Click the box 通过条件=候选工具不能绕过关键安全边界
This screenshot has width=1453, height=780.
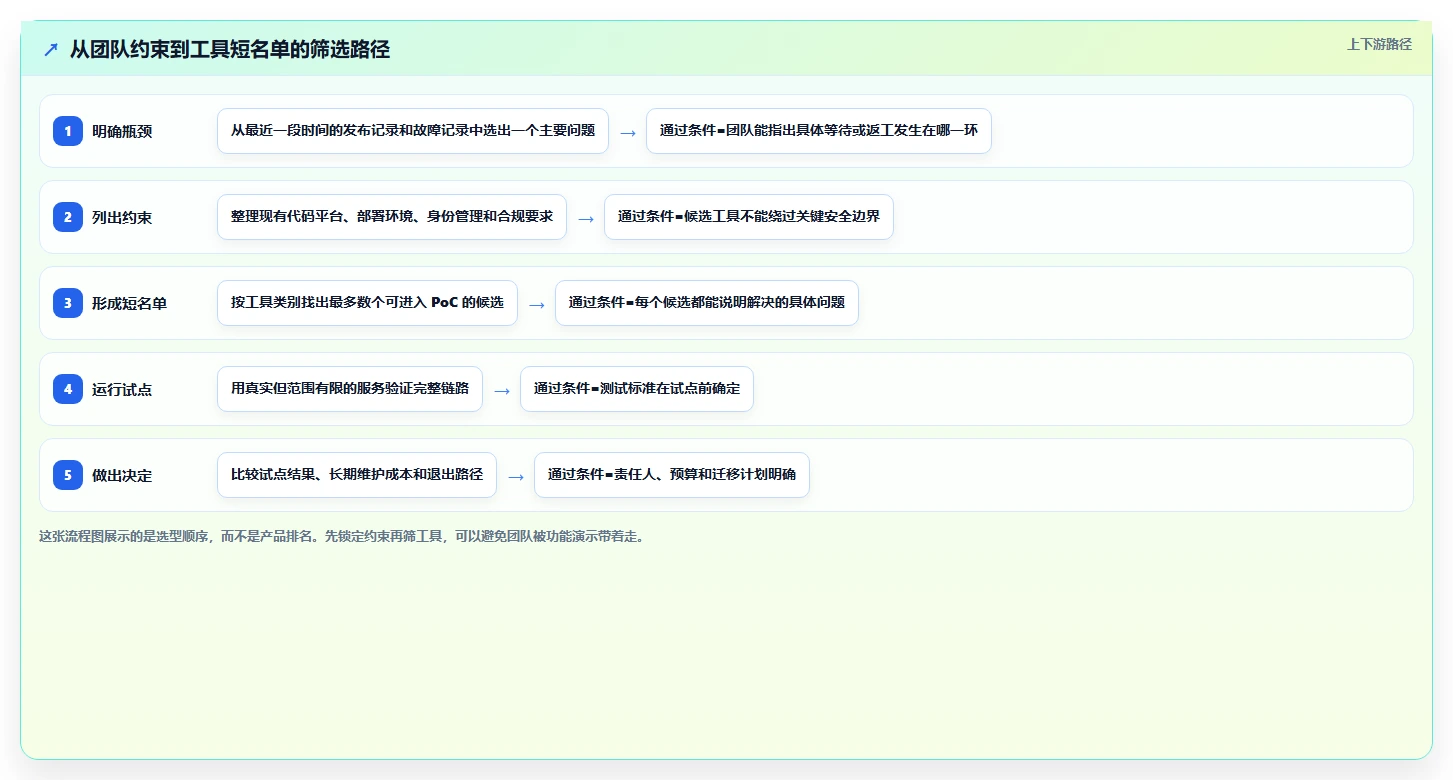tap(749, 217)
